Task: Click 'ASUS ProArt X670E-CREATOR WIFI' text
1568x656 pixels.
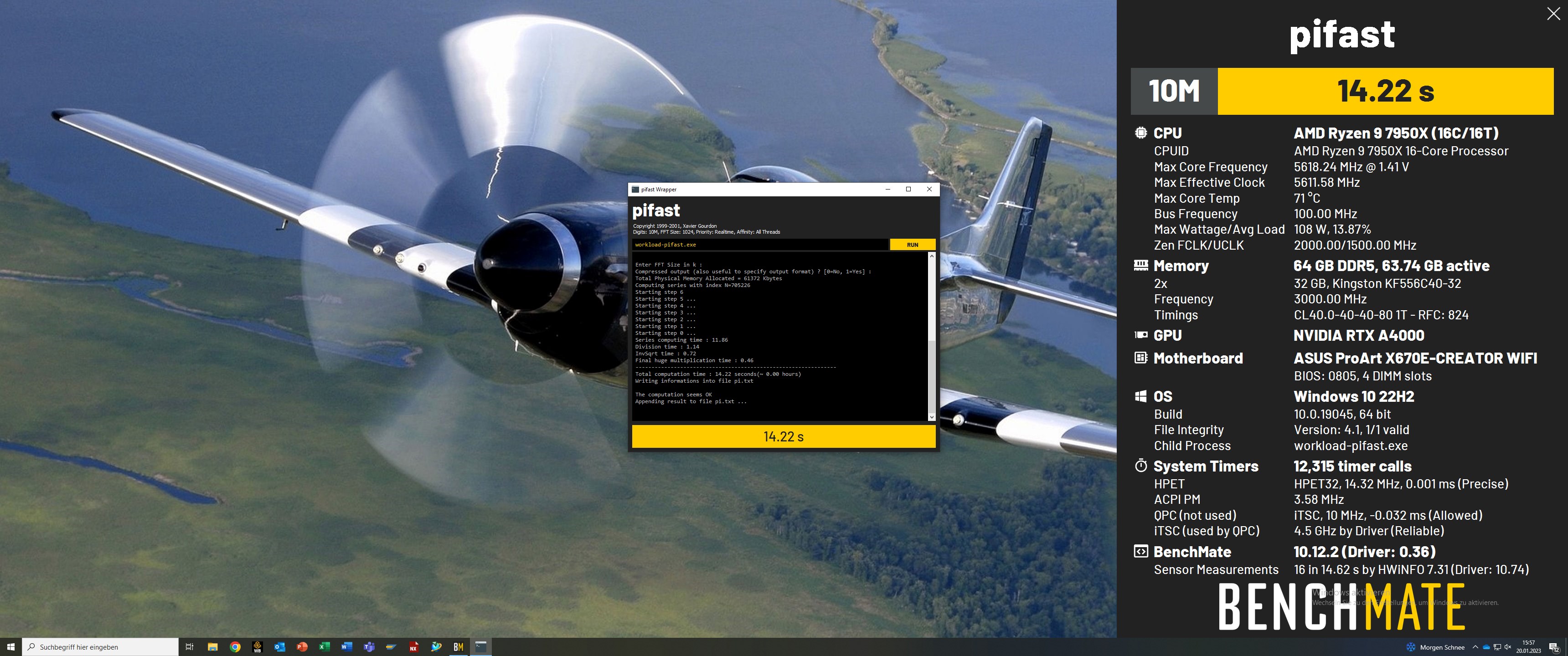Action: (x=1415, y=358)
